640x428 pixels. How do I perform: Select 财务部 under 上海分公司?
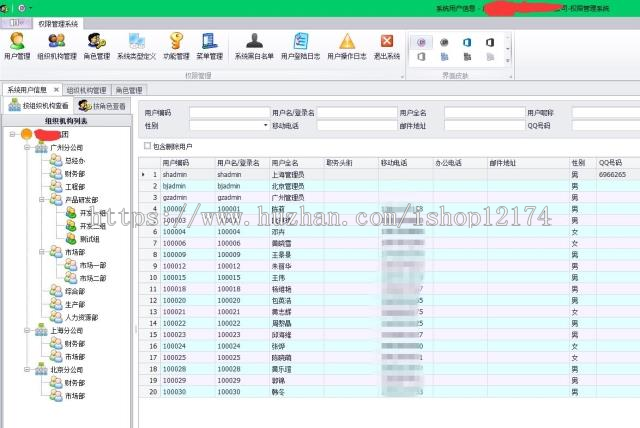(x=75, y=343)
